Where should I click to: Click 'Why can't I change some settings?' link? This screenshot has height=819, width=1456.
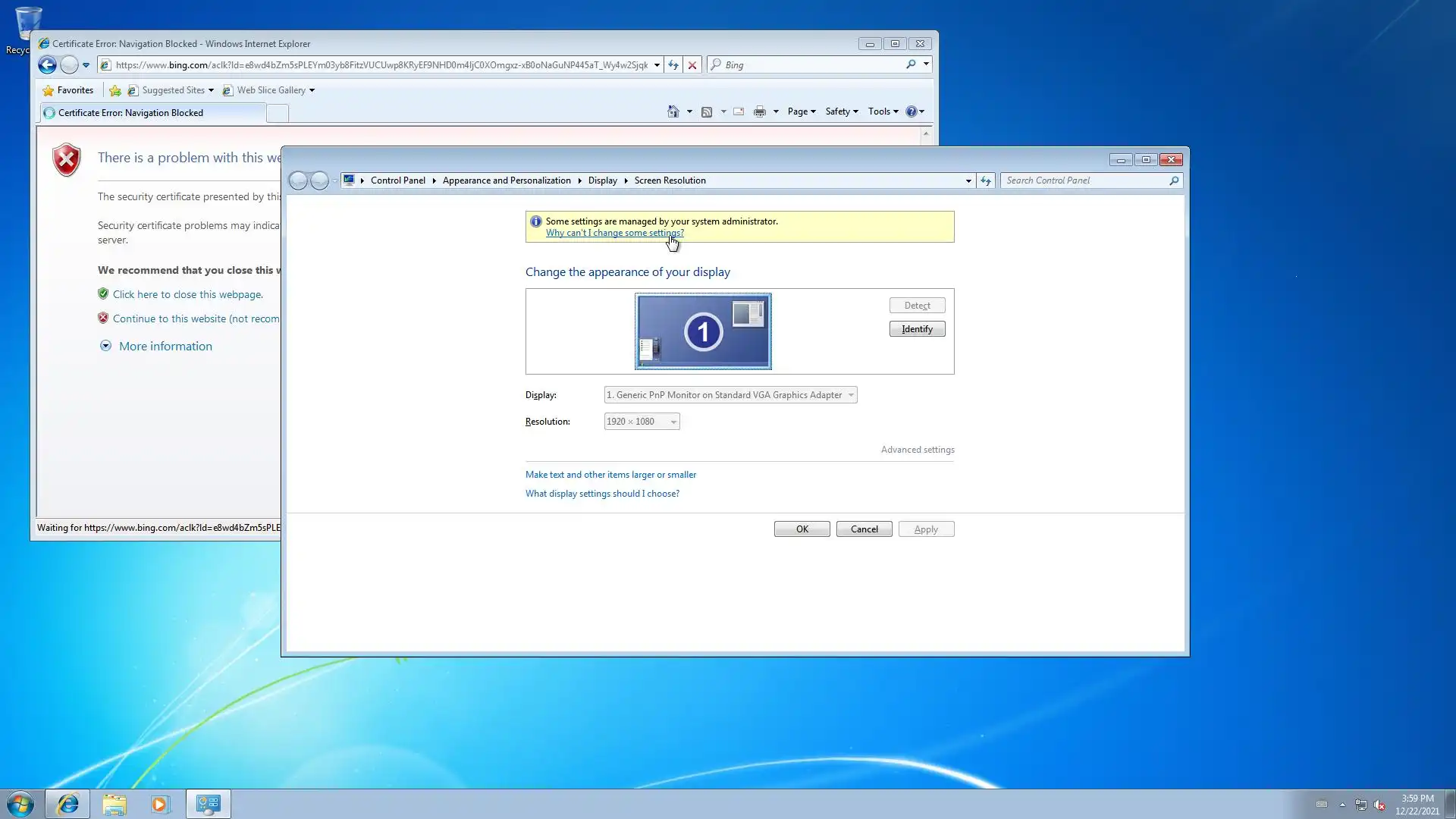coord(614,233)
